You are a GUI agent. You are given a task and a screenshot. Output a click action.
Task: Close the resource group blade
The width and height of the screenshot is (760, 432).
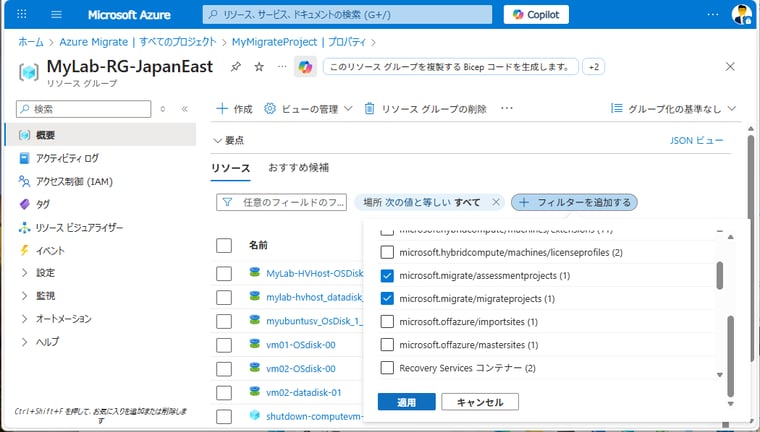pos(730,66)
